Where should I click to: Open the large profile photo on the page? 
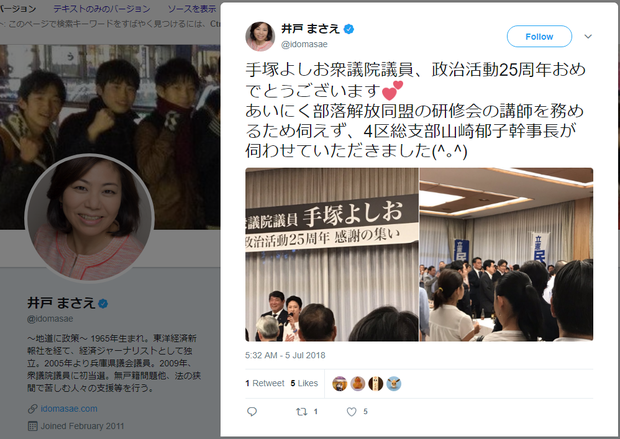tap(89, 217)
